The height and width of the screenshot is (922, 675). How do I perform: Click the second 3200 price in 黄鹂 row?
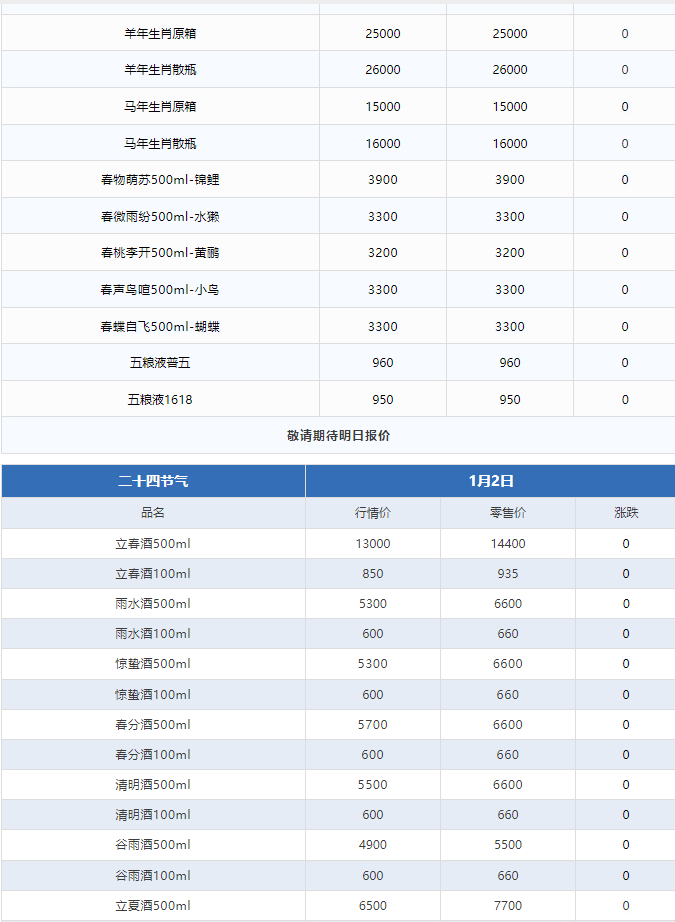tap(510, 252)
